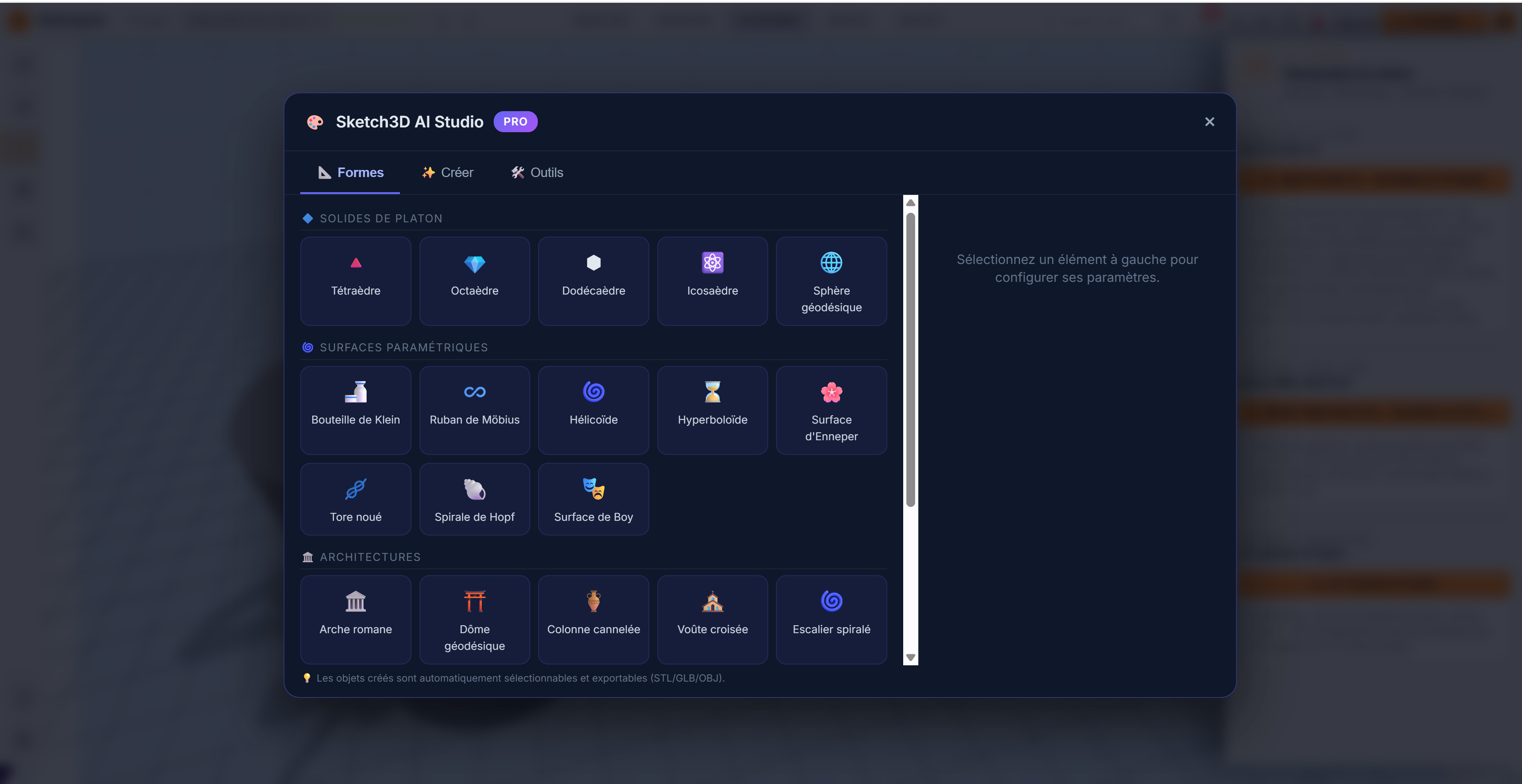The image size is (1522, 784).
Task: Select the Hélicoïde spiral icon
Action: tap(593, 391)
